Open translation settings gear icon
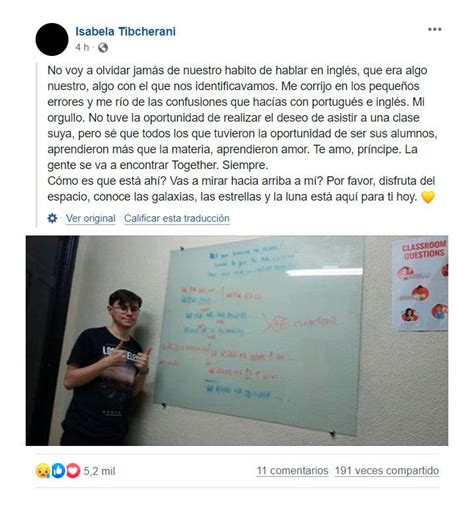This screenshot has width=474, height=515. tap(52, 218)
